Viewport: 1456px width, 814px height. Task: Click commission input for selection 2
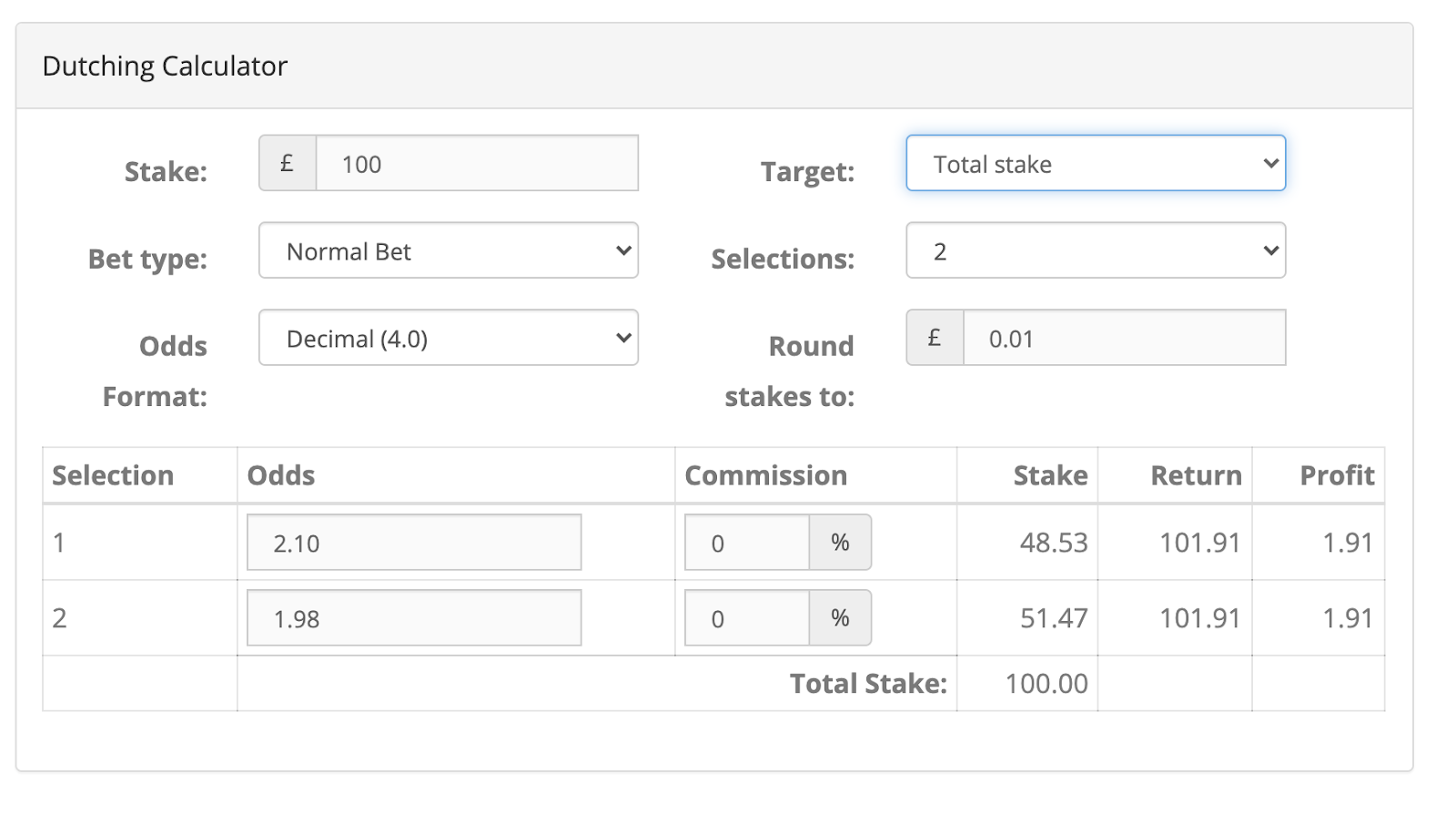[747, 619]
